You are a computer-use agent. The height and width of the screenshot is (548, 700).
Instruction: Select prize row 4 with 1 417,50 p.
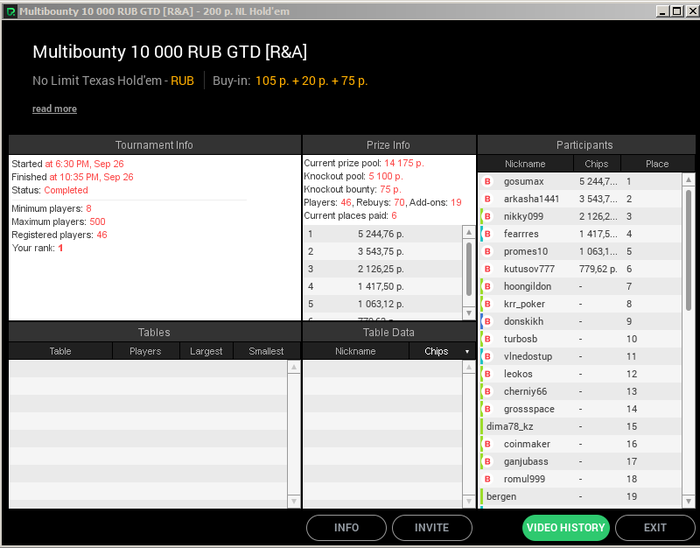[x=383, y=286]
